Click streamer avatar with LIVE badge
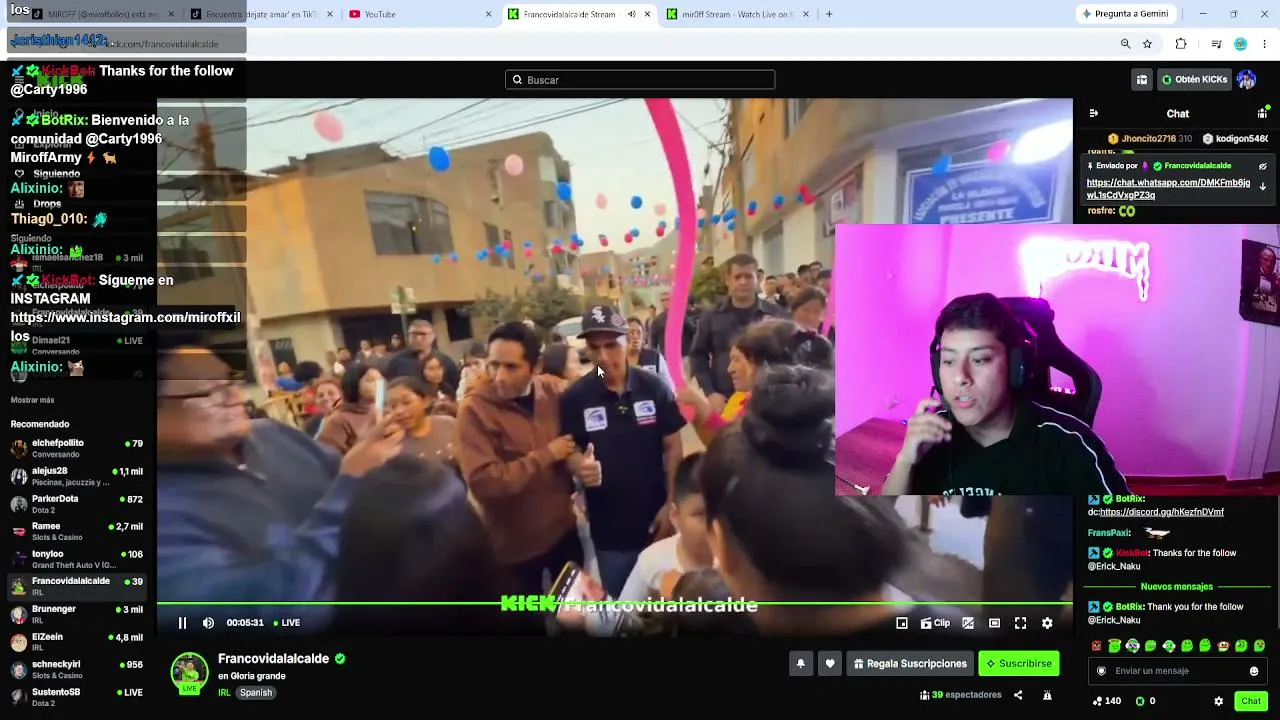This screenshot has width=1280, height=720. point(189,673)
